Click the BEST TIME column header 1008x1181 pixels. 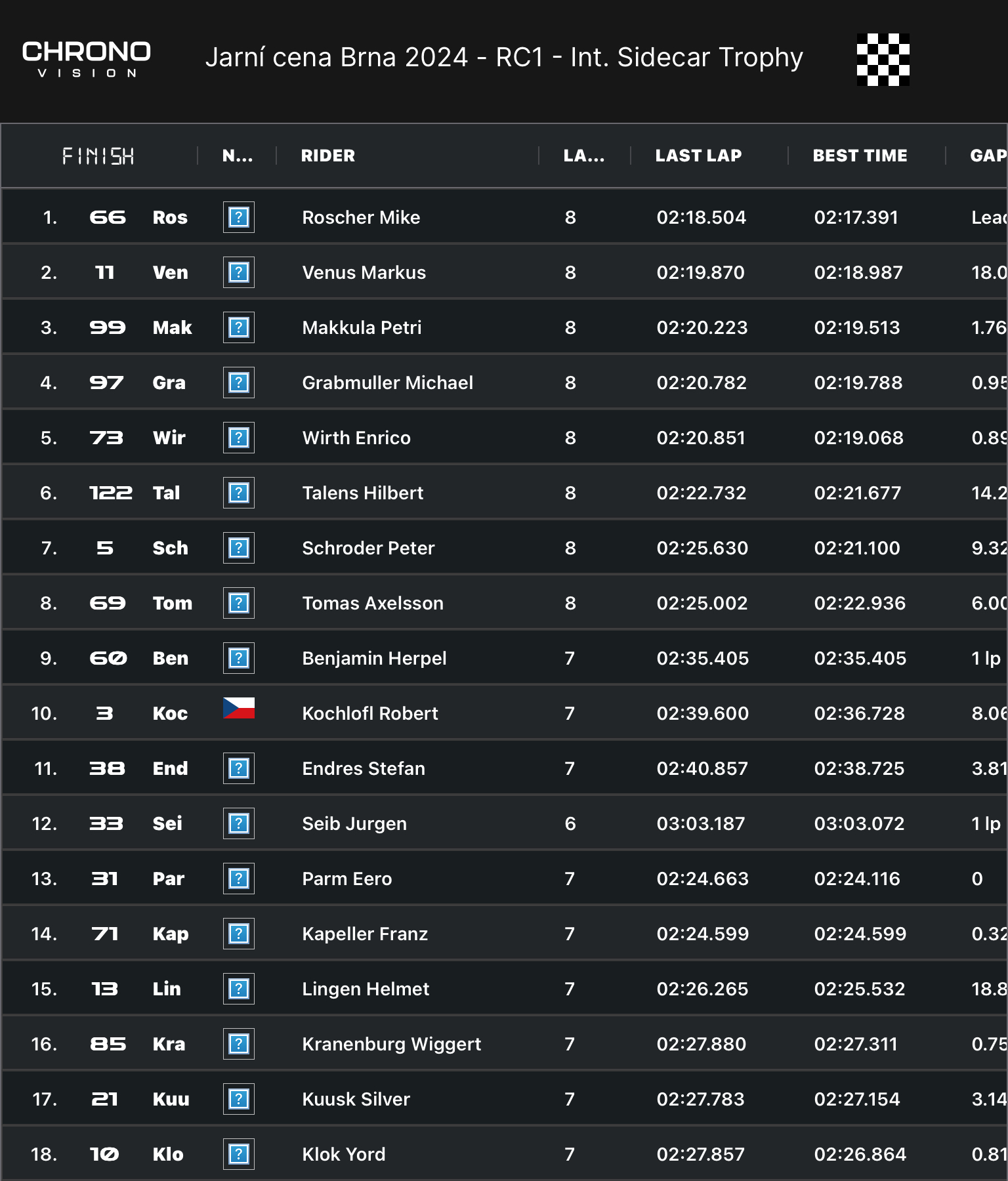coord(860,155)
